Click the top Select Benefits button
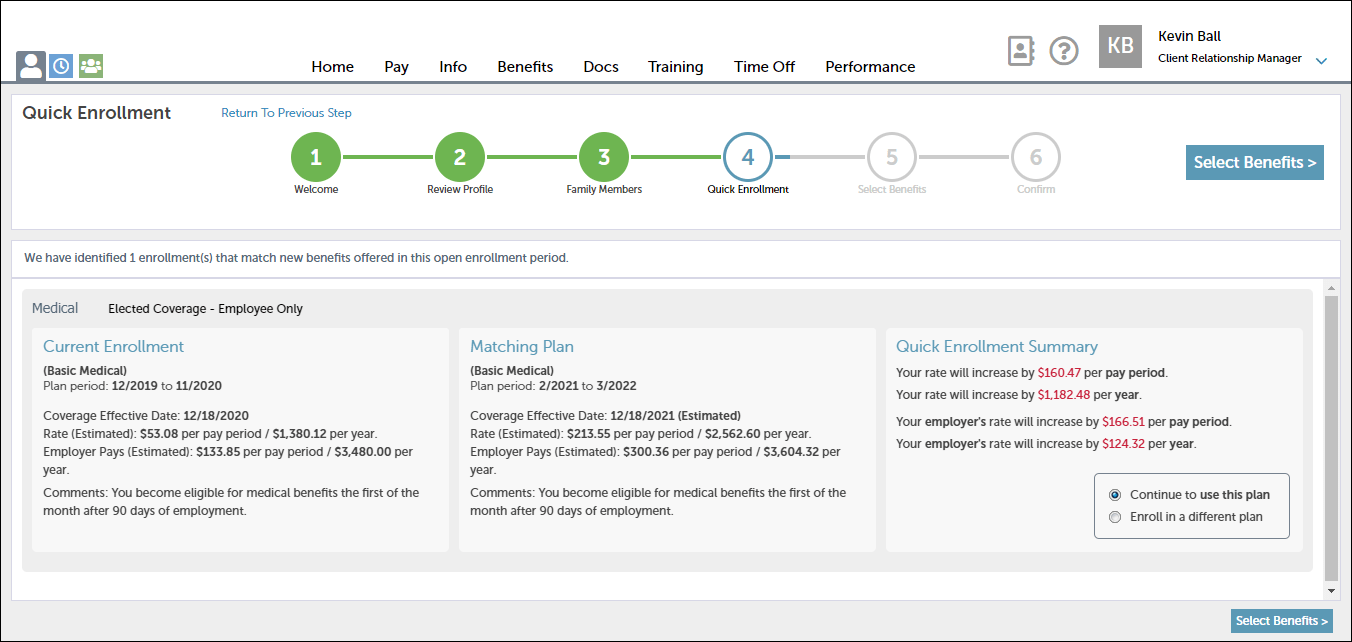Screen dimensions: 1352x642 (1254, 162)
